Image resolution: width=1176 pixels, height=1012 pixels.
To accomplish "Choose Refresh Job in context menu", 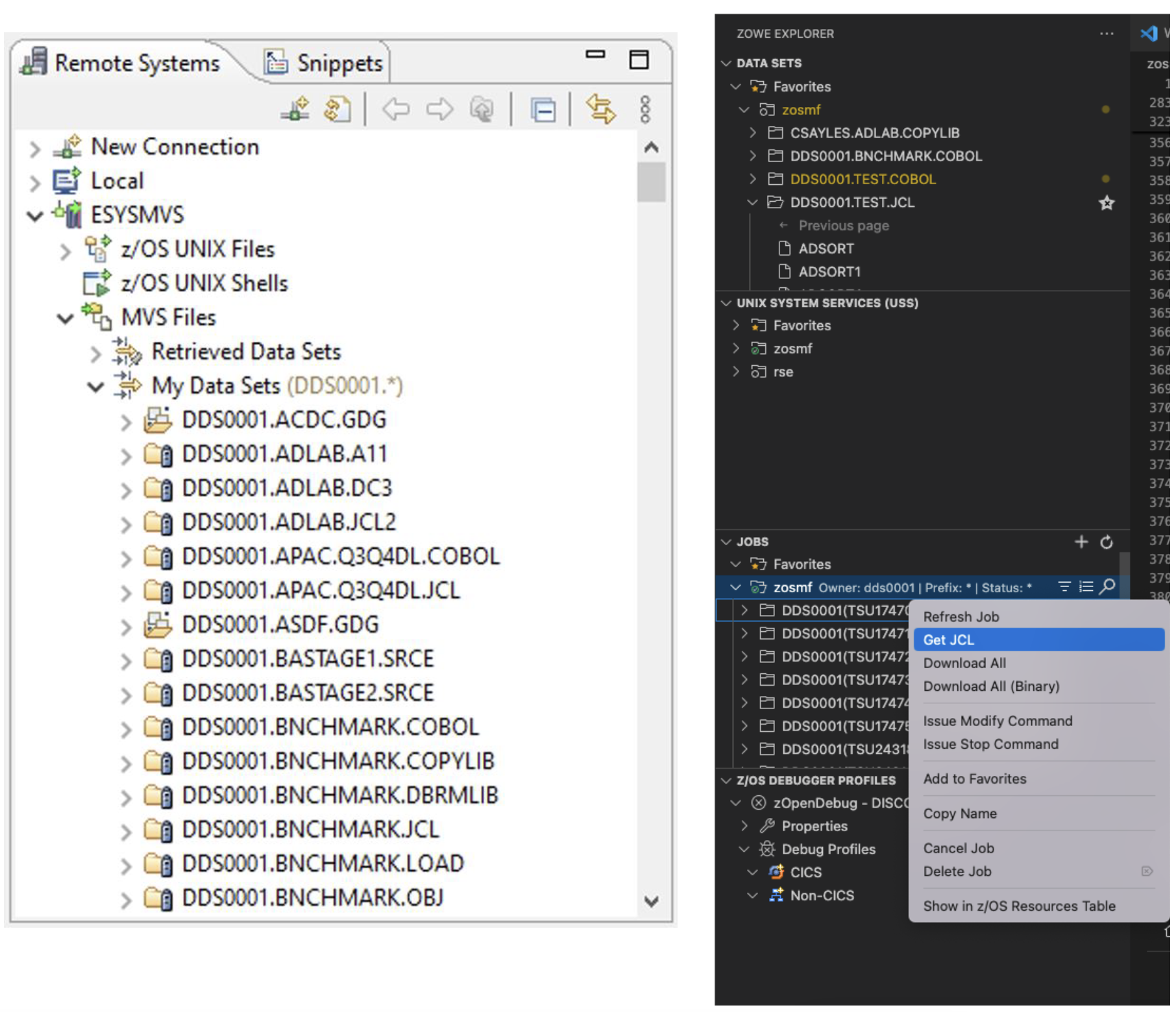I will 1038,616.
